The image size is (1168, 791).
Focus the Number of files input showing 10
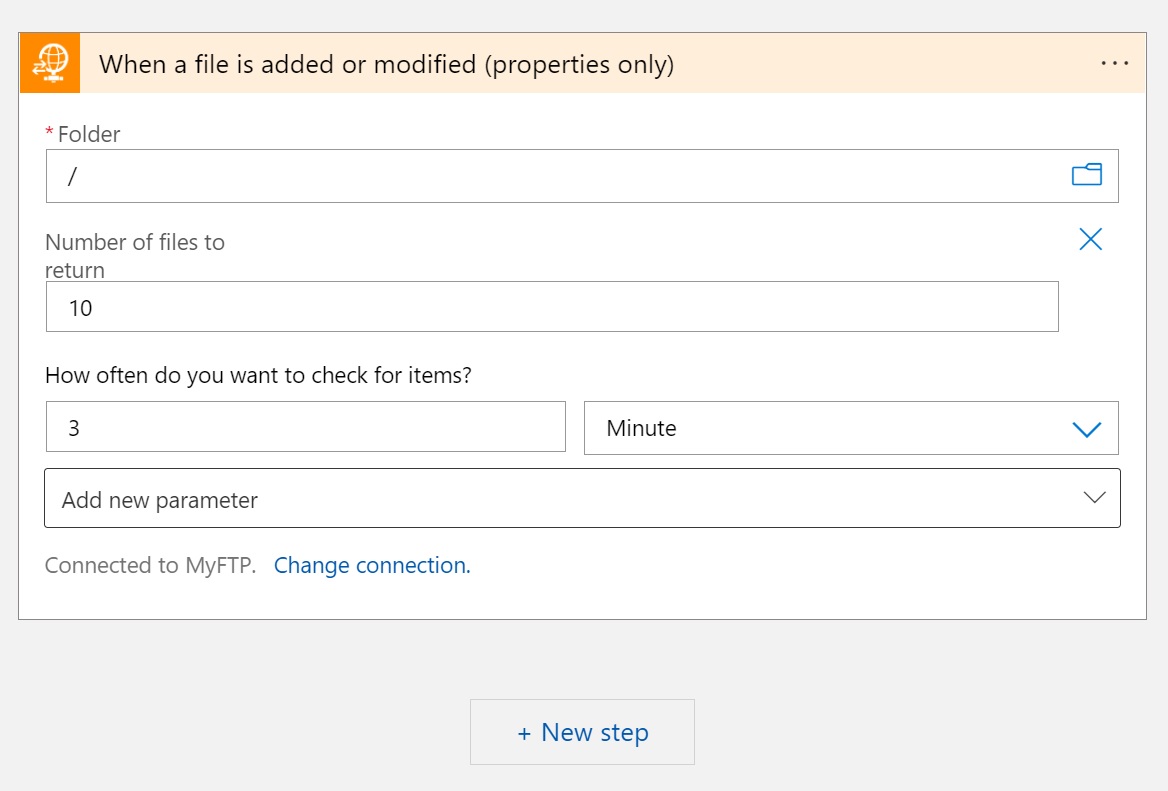550,307
